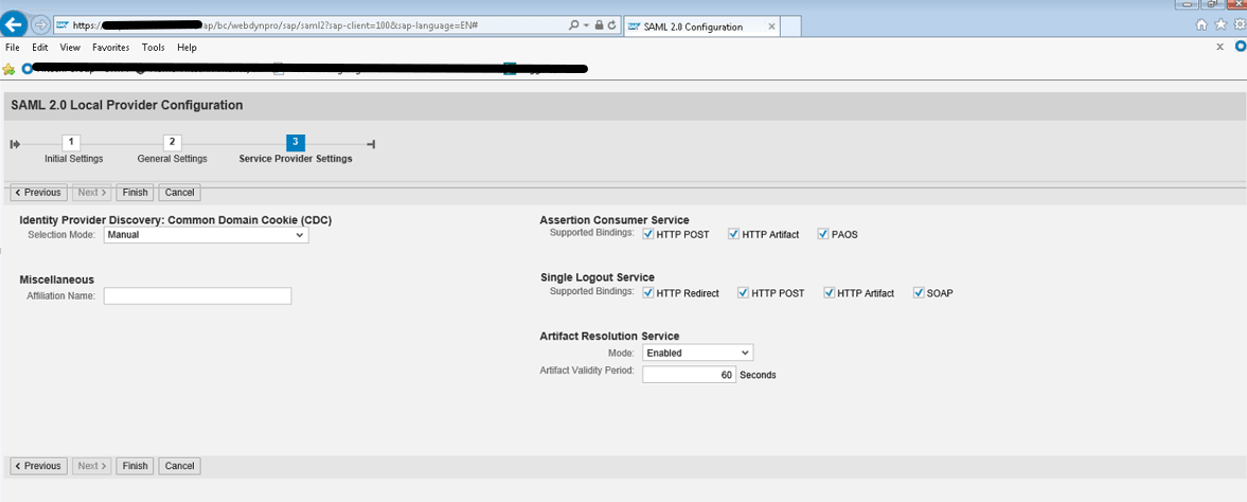Click the top Finish button
The image size is (1247, 502).
135,192
